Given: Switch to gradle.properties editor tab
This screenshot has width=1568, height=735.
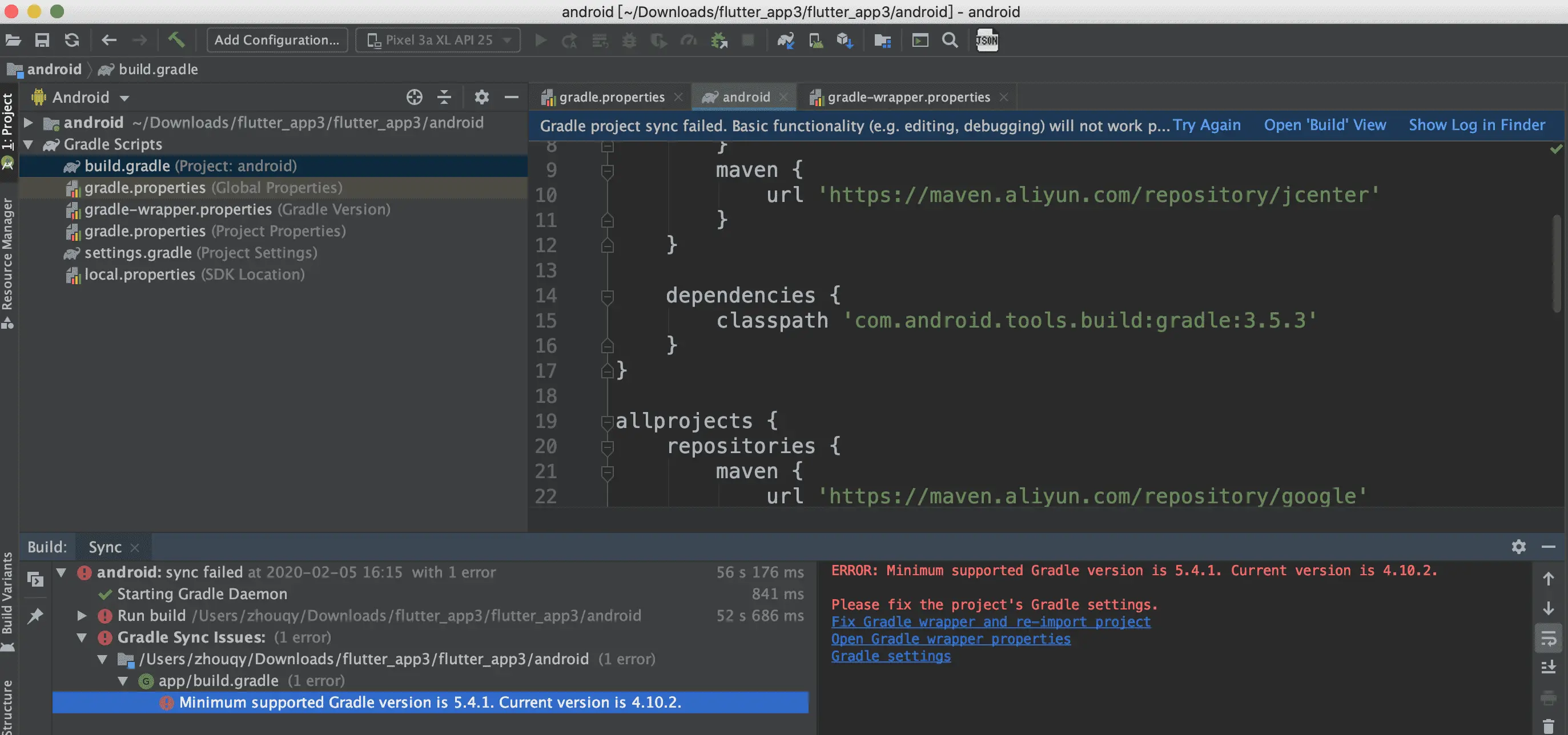Looking at the screenshot, I should pos(611,98).
